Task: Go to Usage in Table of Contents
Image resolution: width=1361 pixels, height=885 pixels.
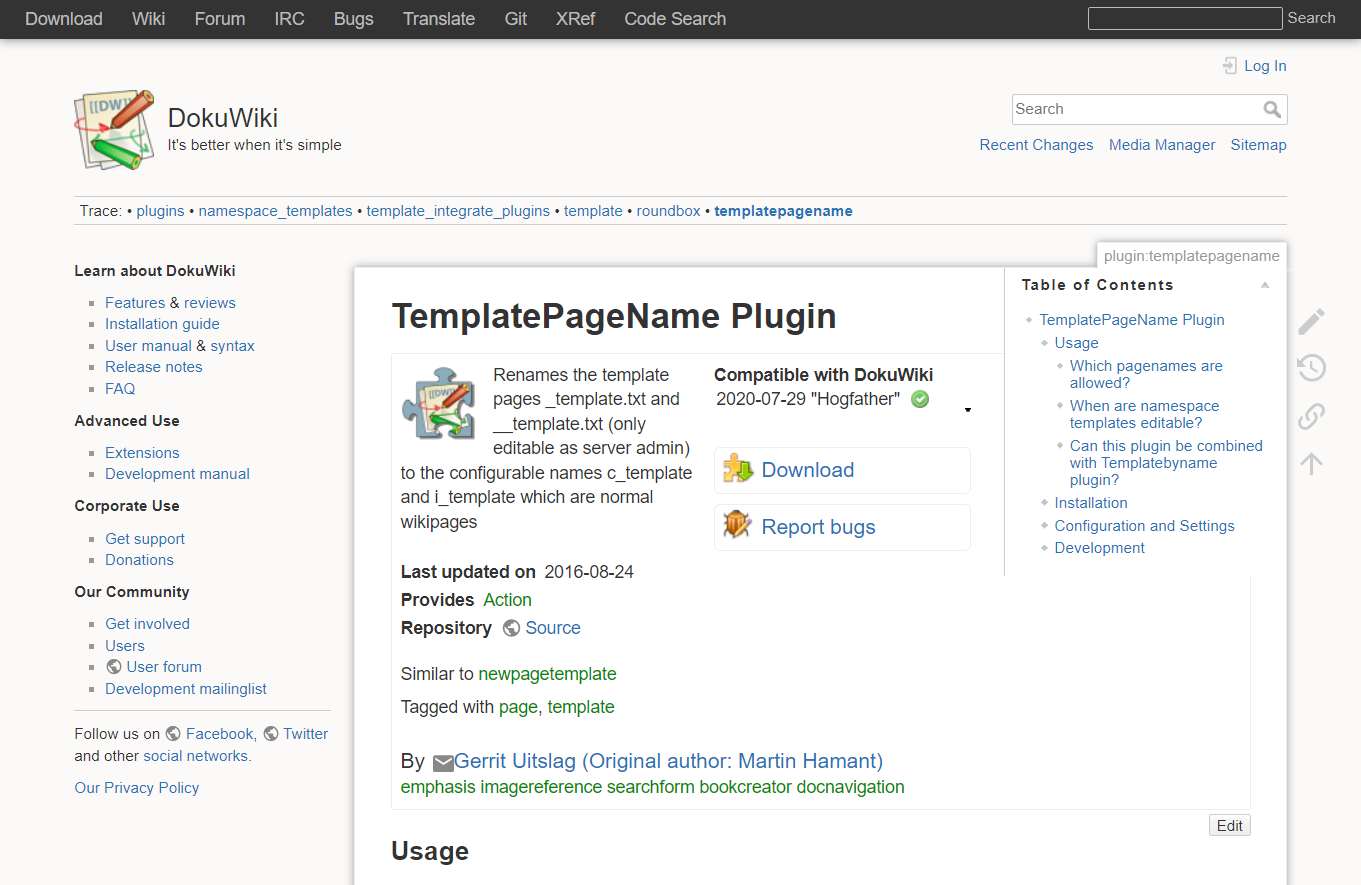Action: (1076, 343)
